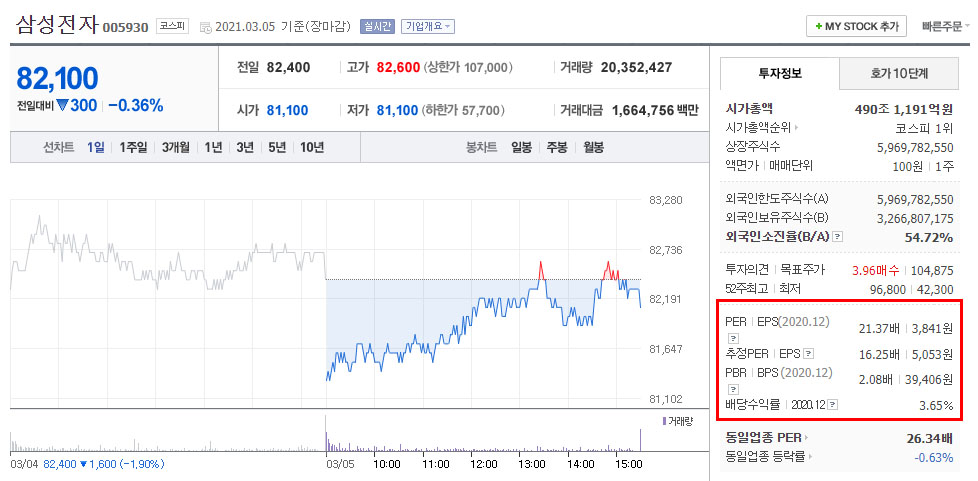Click the 03/04 summary 82,400 ▼1,600 text

(102, 464)
